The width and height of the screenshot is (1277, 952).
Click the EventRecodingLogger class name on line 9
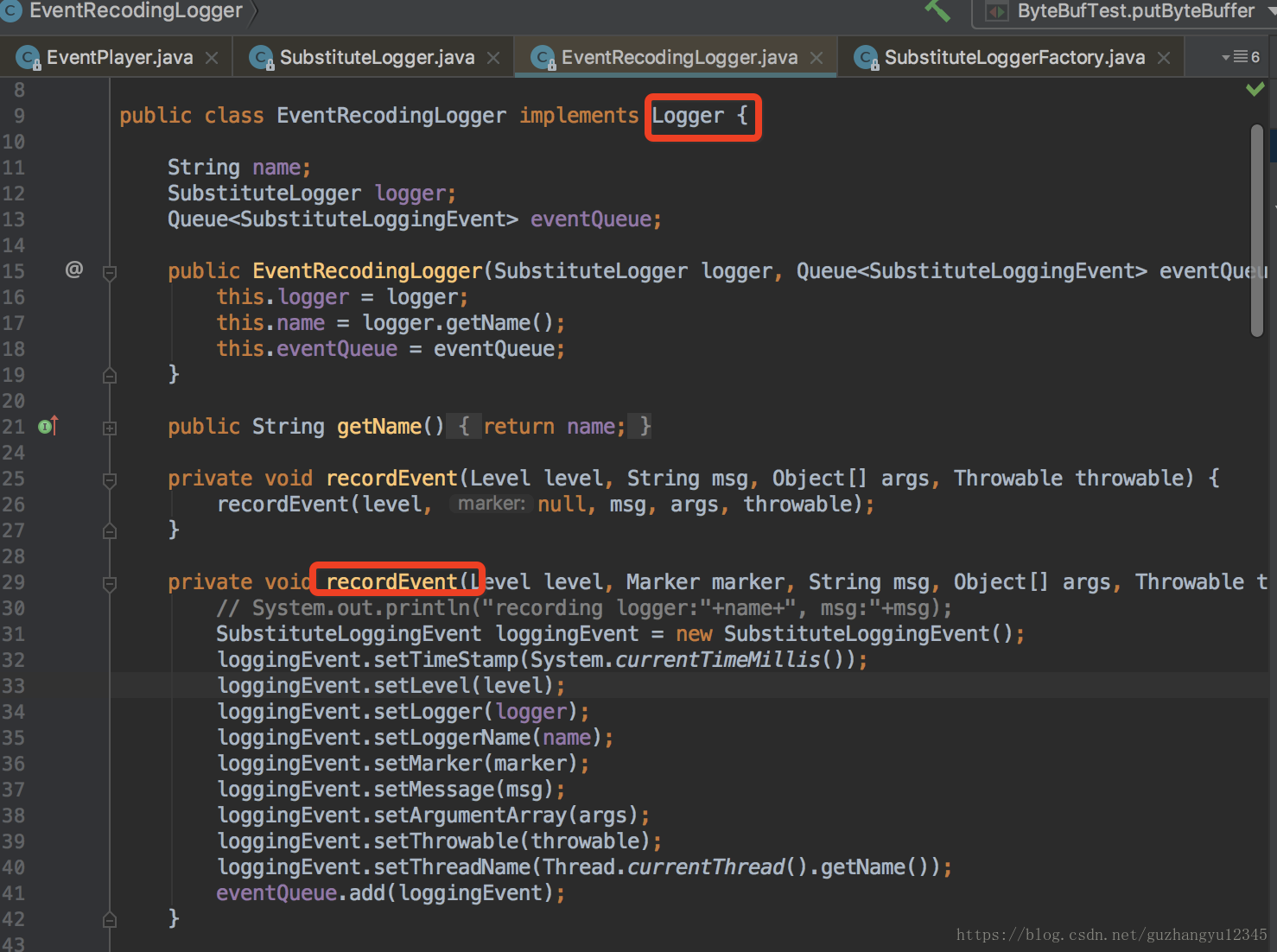391,116
